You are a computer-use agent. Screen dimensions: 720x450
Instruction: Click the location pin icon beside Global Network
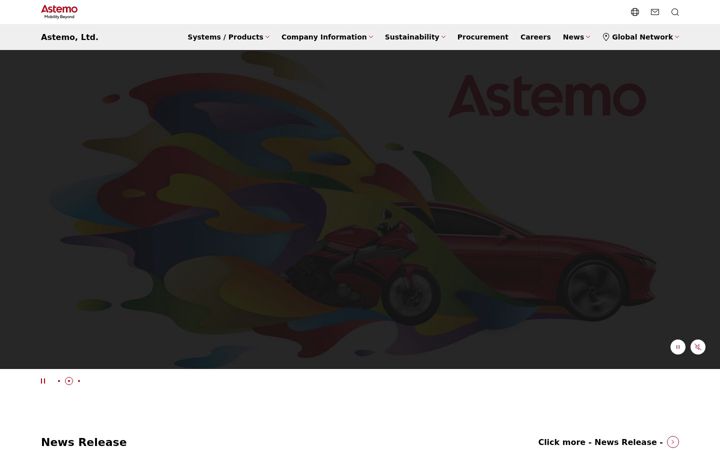[606, 37]
